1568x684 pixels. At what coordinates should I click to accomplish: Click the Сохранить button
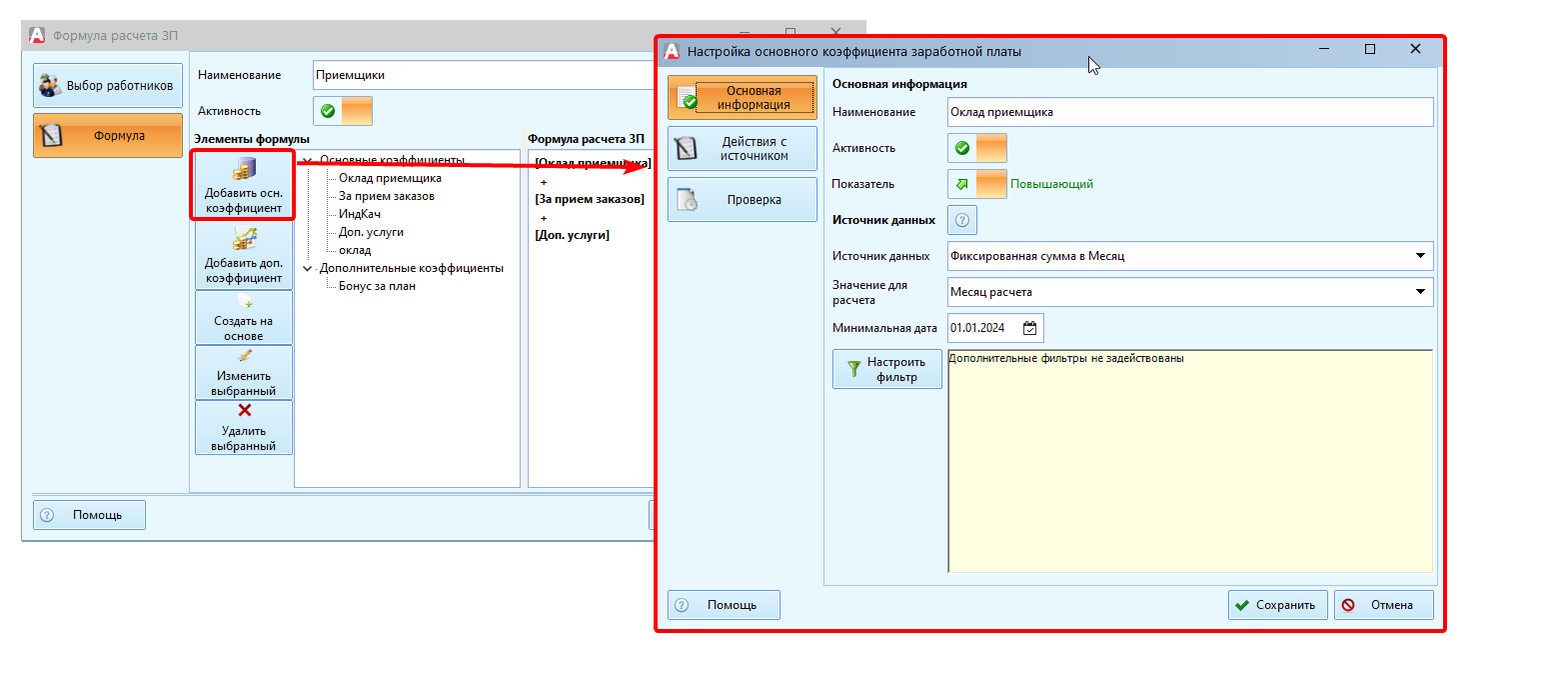click(1277, 605)
